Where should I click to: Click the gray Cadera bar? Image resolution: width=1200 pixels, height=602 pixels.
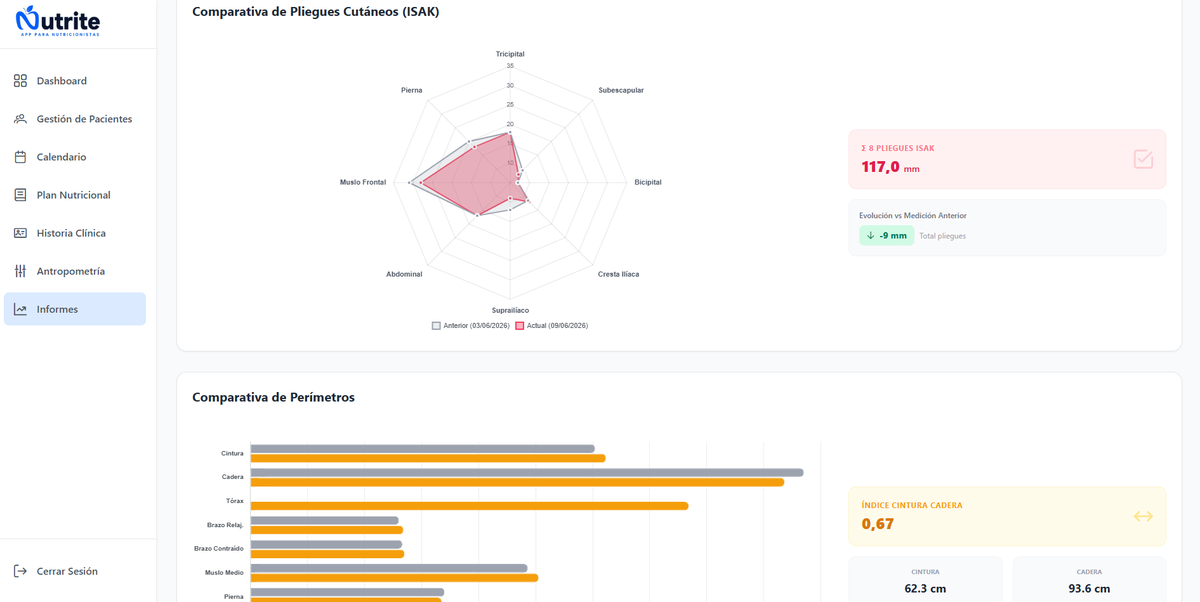[527, 472]
